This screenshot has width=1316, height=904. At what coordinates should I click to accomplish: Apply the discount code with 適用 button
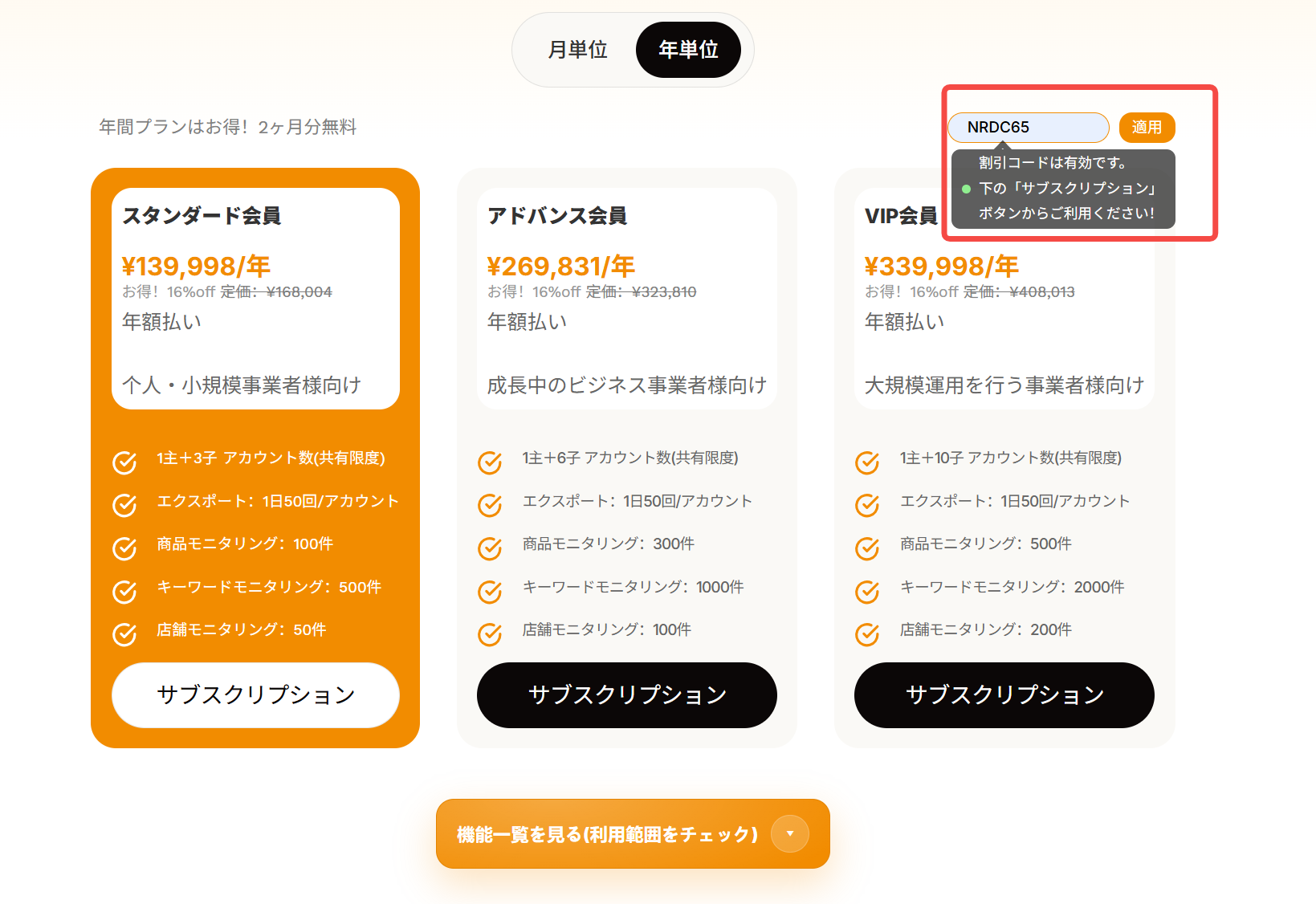coord(1147,128)
